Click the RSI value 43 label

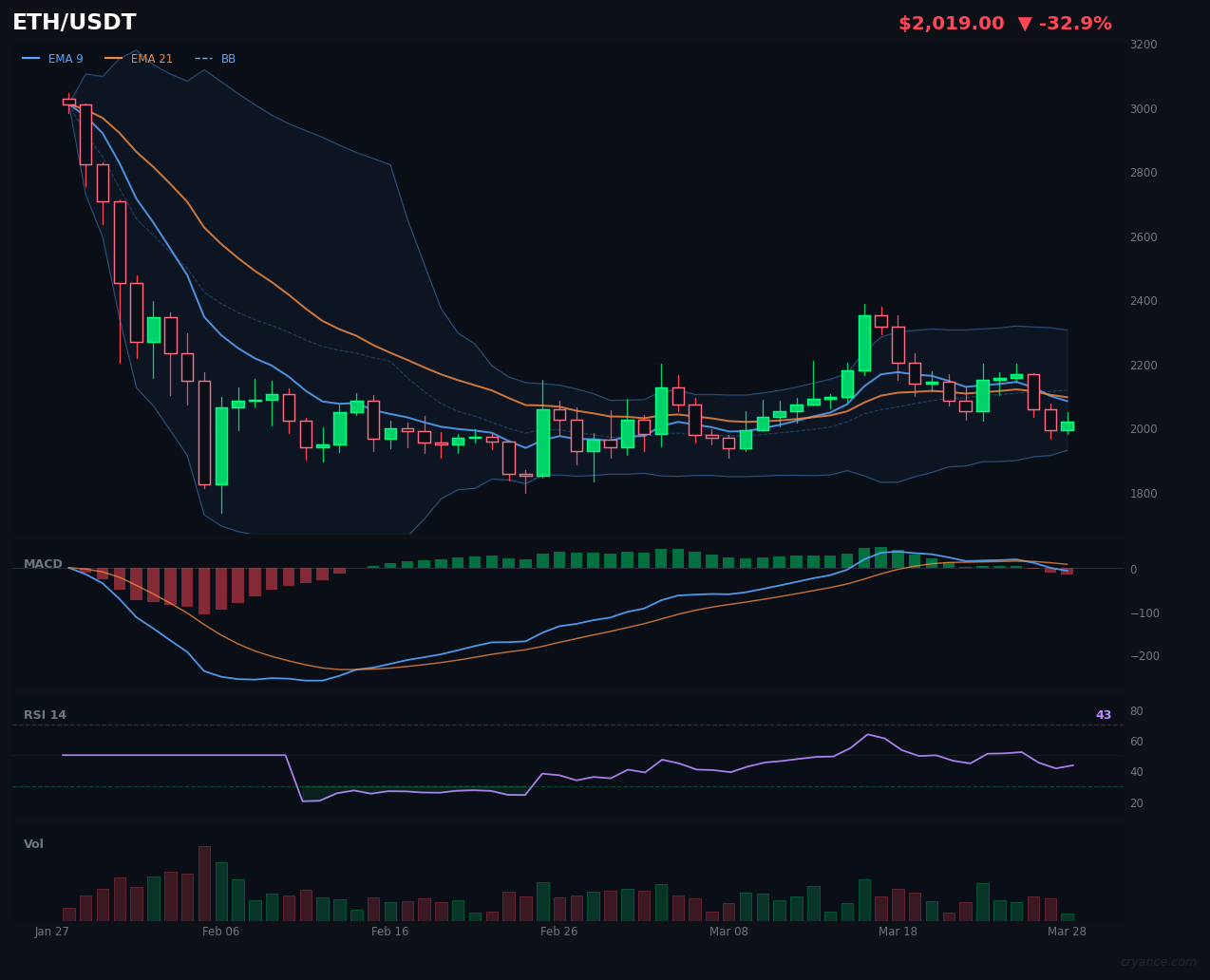point(1103,714)
